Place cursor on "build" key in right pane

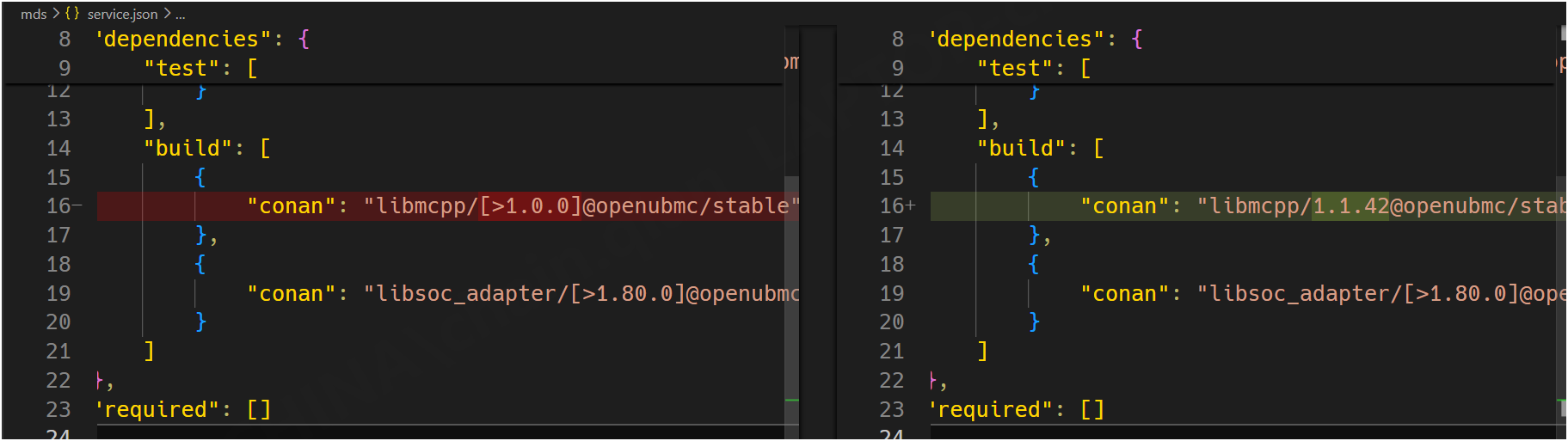click(1021, 149)
